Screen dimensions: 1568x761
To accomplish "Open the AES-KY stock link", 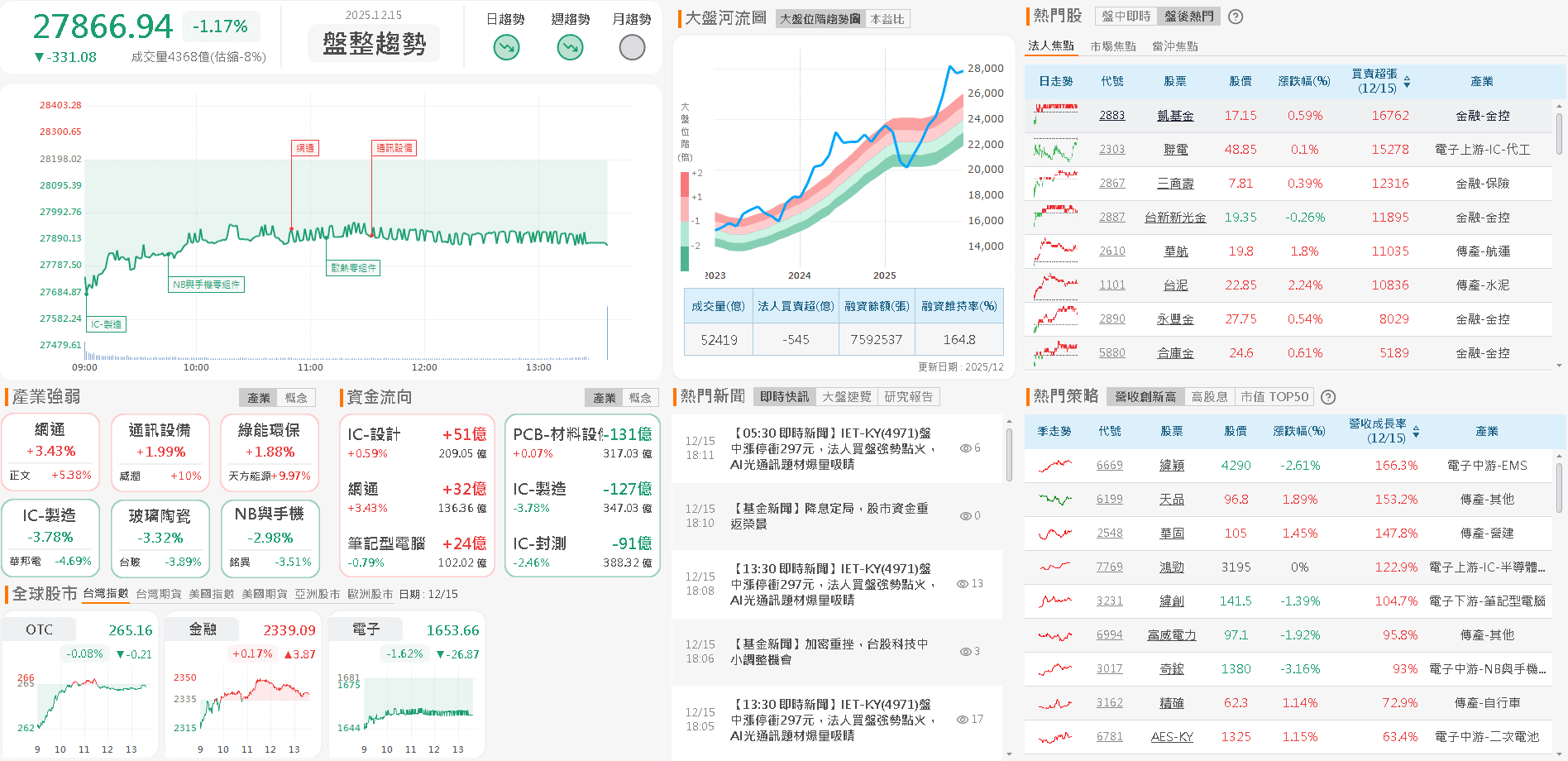I will [x=1172, y=736].
